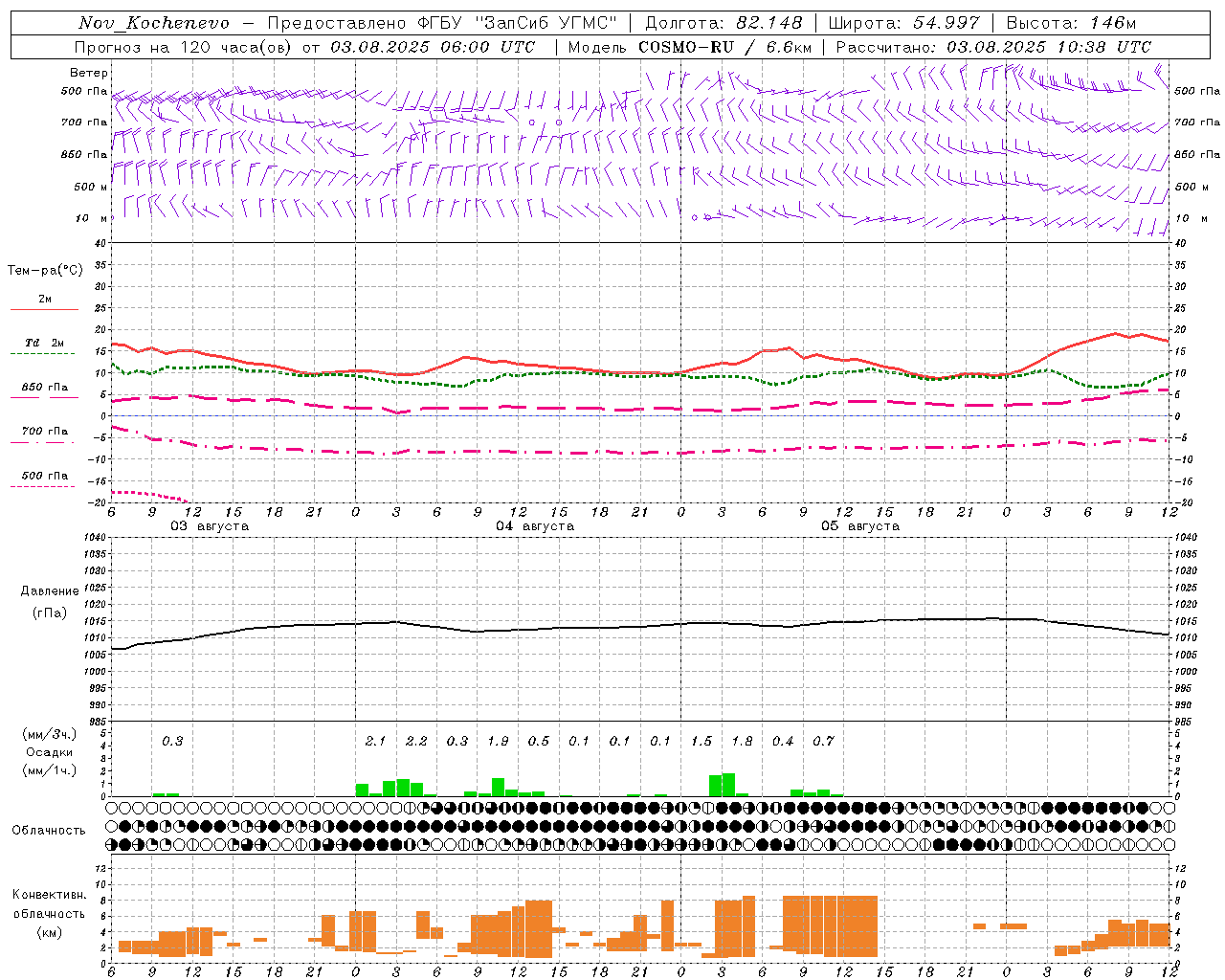Click the date label 04 августа
The height and width of the screenshot is (980, 1225).
click(x=535, y=526)
